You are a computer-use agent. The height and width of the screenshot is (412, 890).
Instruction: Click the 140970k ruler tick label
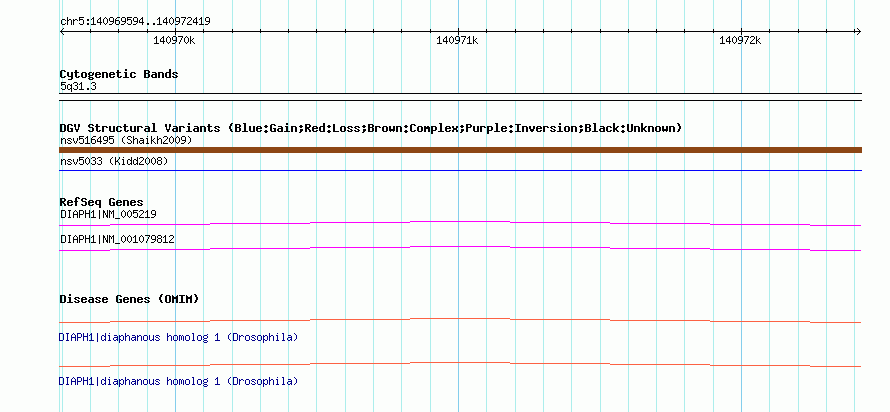click(174, 40)
